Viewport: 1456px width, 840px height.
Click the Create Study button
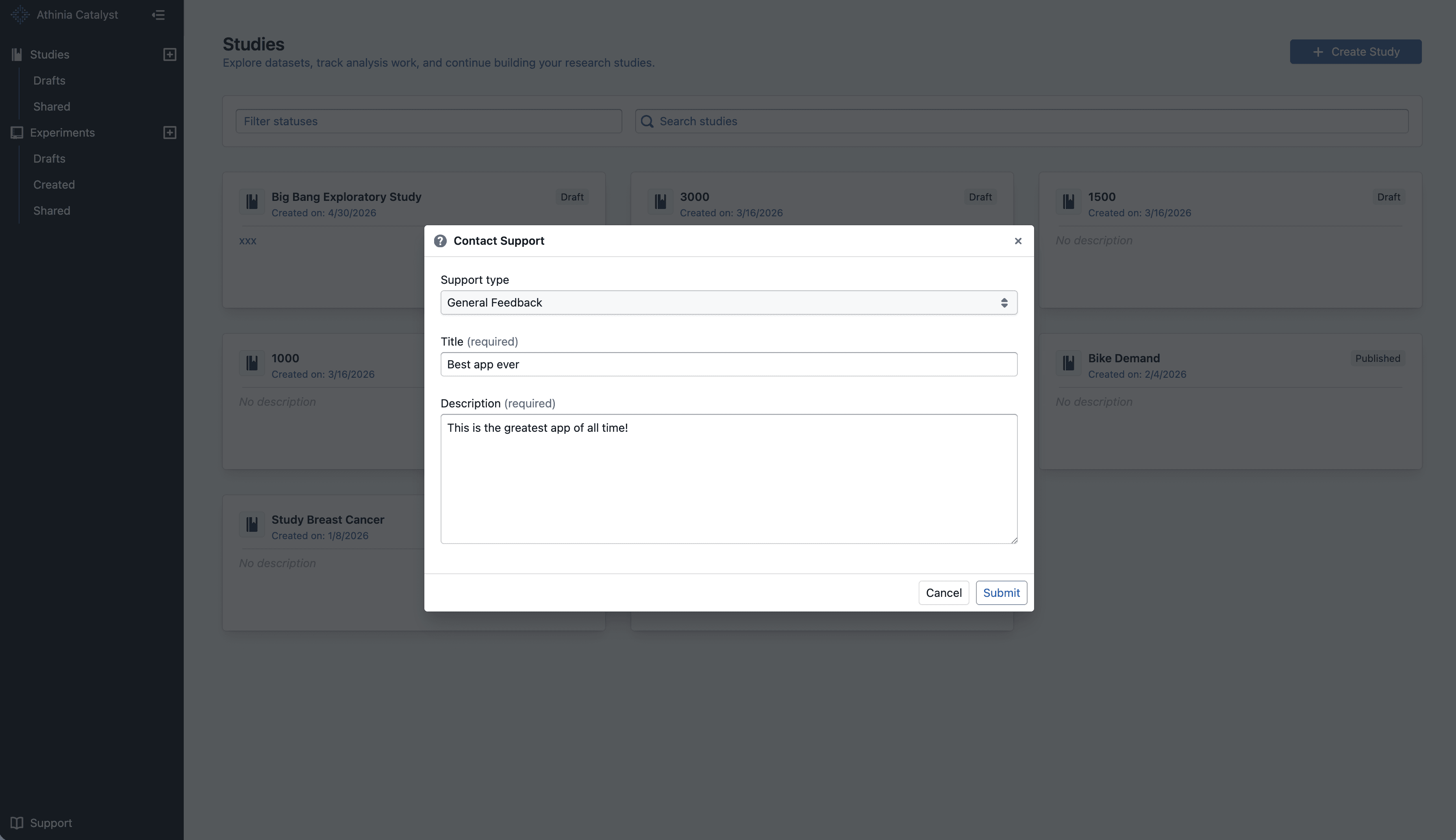click(1355, 52)
